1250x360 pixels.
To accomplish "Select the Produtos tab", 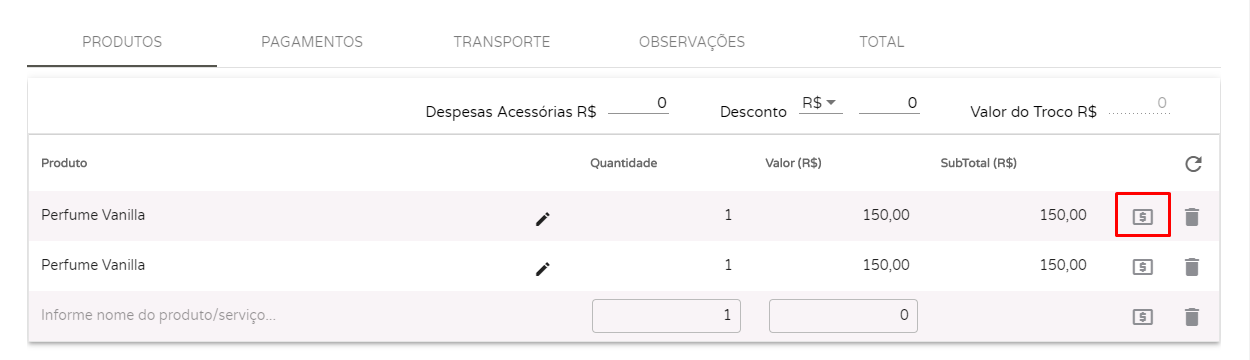I will [x=122, y=42].
